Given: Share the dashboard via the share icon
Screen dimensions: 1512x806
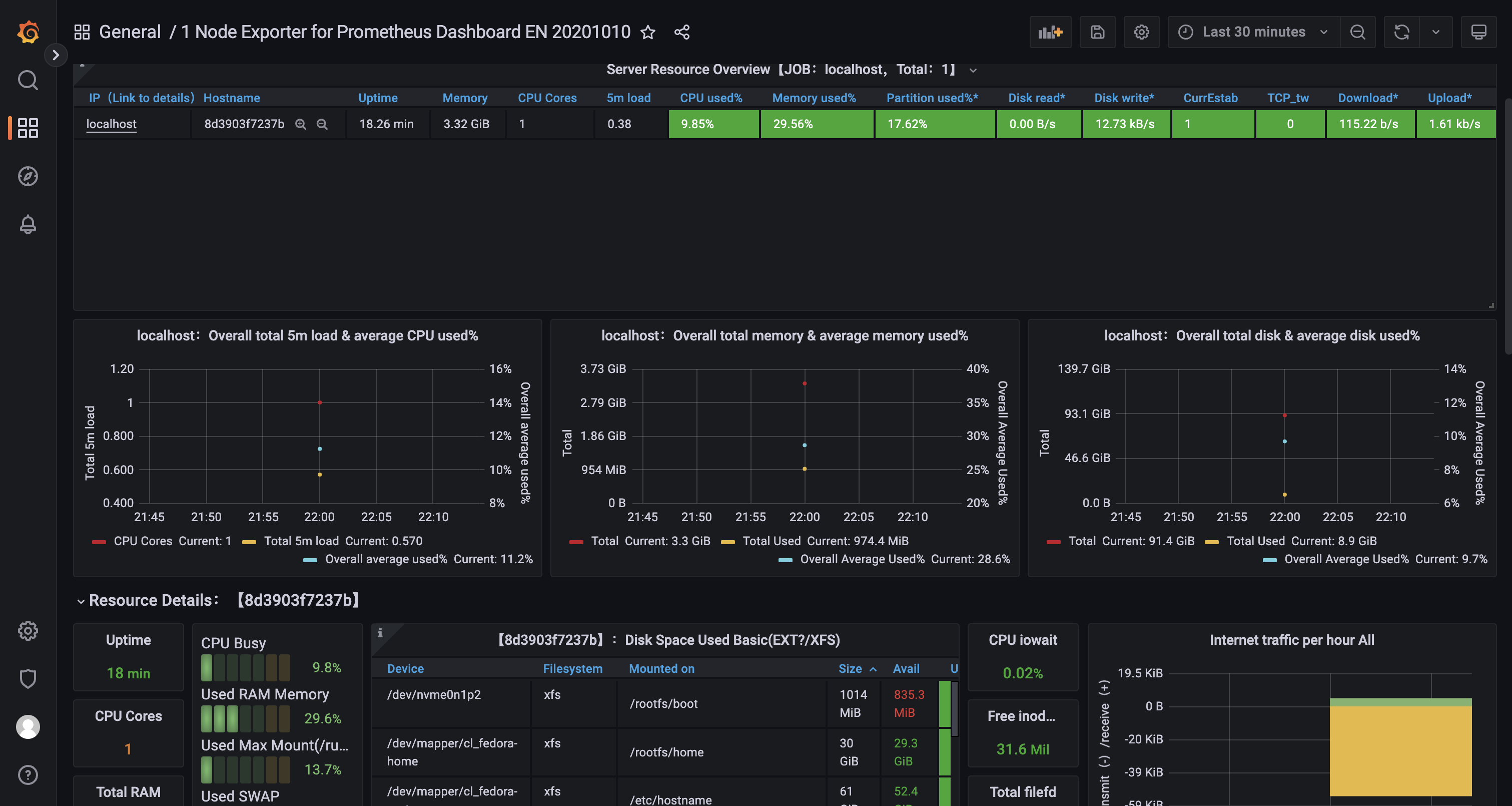Looking at the screenshot, I should (x=681, y=32).
